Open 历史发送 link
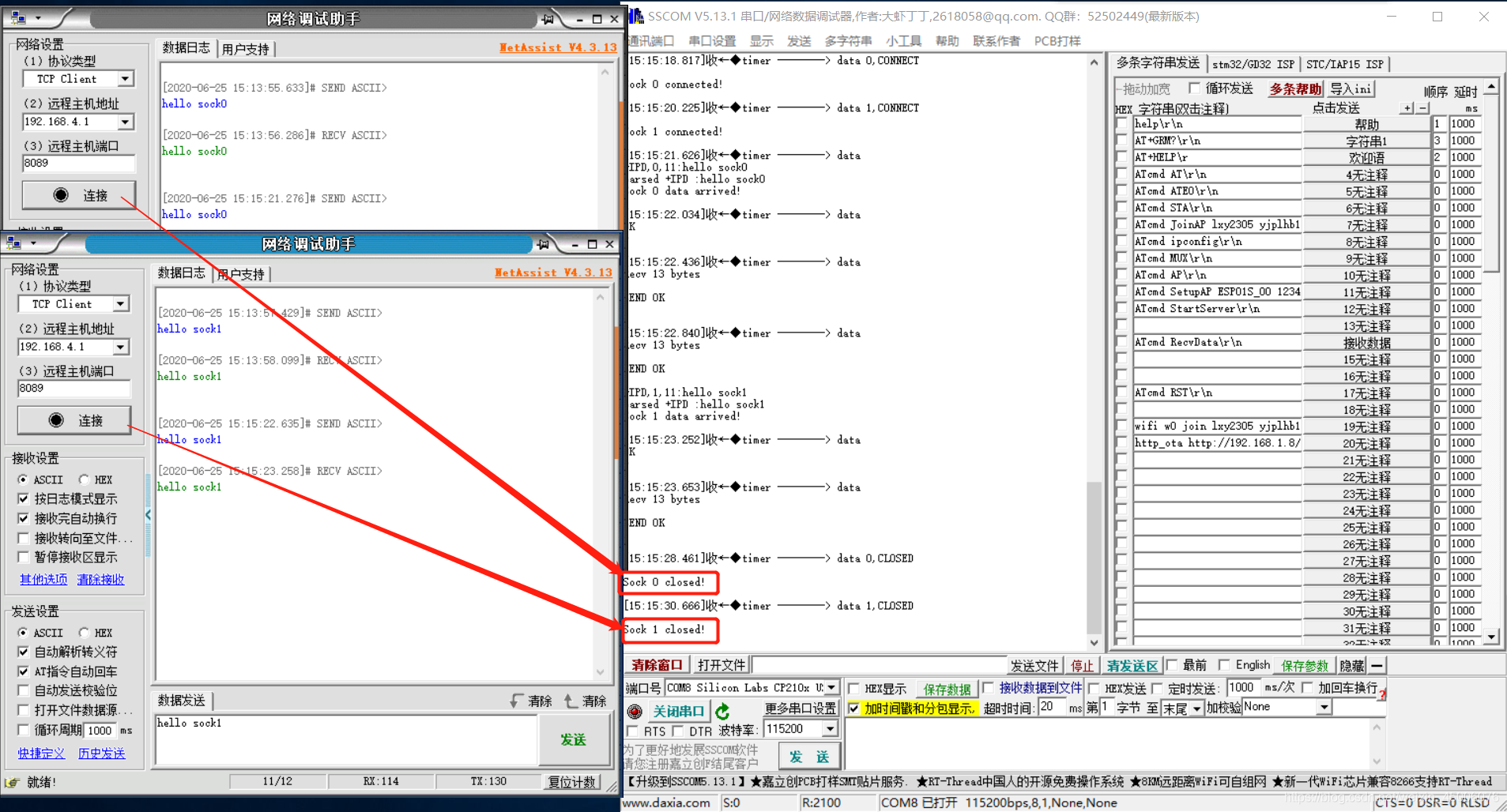Viewport: 1507px width, 812px height. click(x=102, y=754)
